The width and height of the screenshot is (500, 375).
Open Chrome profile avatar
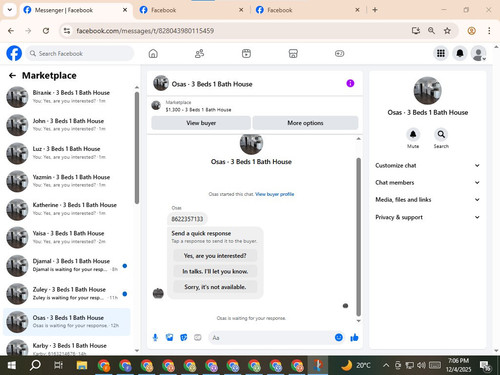click(471, 31)
